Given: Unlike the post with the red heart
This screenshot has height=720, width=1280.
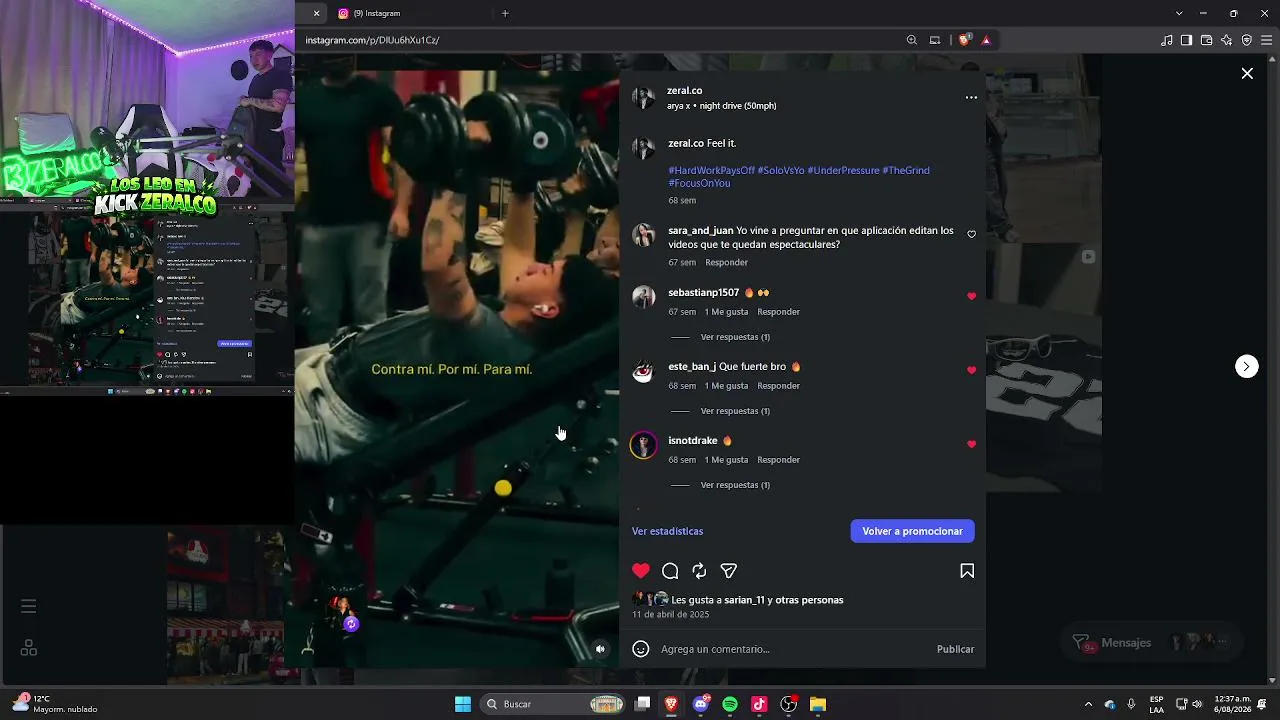Looking at the screenshot, I should (641, 571).
